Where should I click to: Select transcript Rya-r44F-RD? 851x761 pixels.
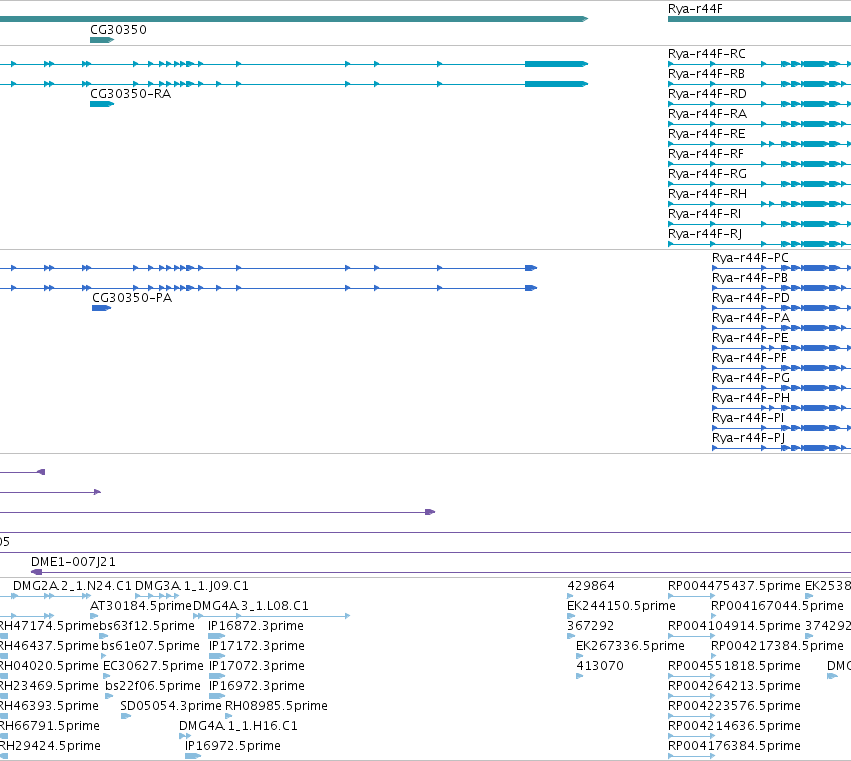coord(707,94)
